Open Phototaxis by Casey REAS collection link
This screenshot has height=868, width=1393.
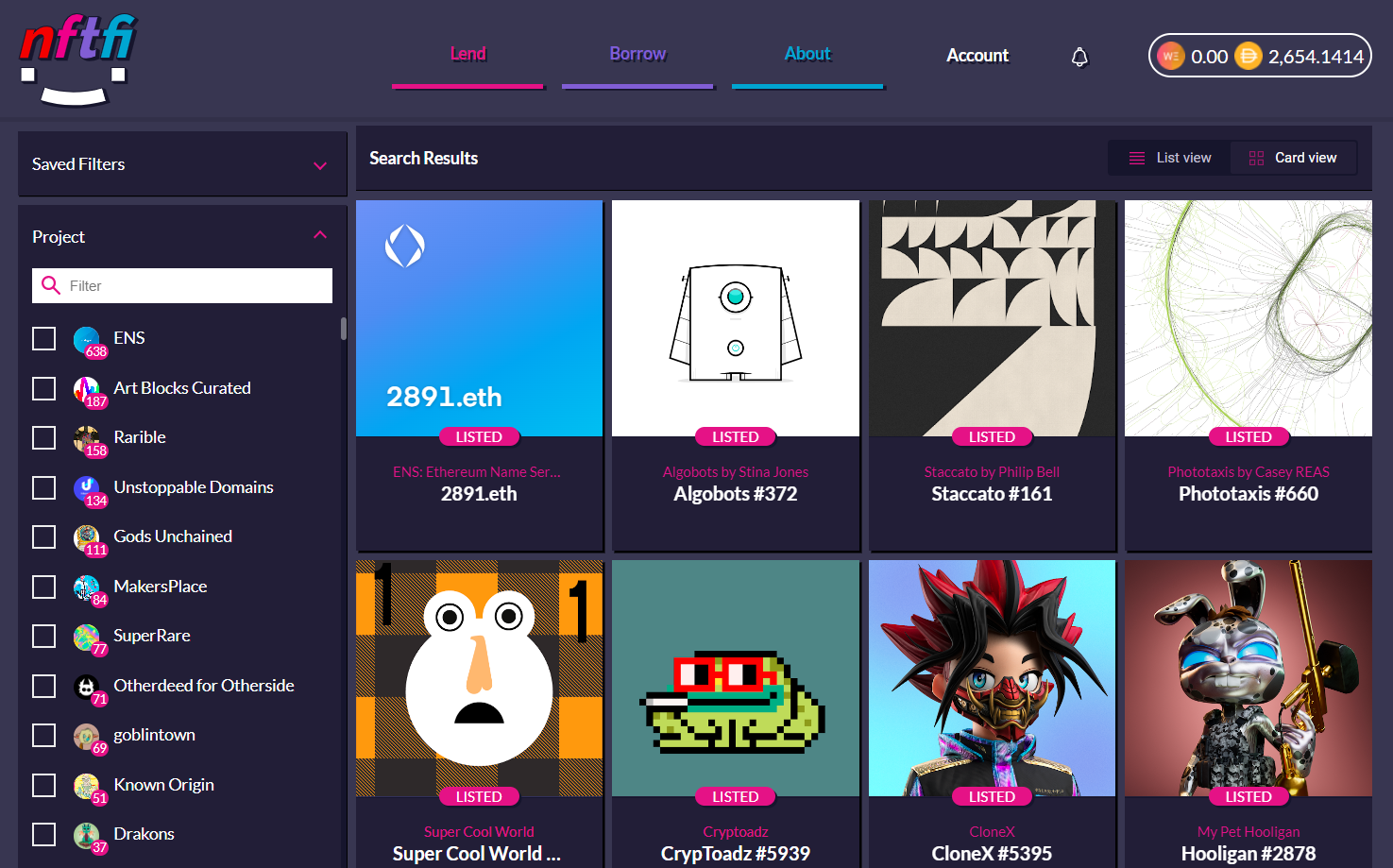1249,472
